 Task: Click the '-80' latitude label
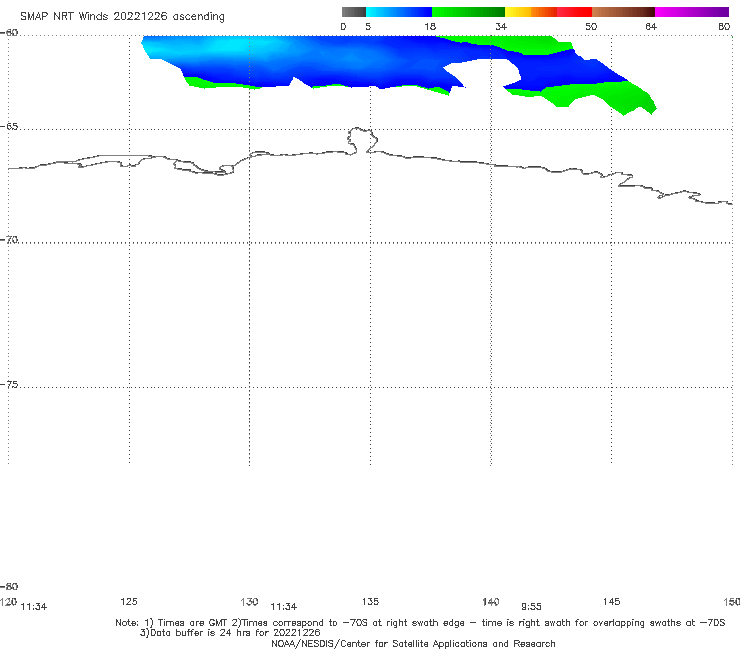click(9, 587)
